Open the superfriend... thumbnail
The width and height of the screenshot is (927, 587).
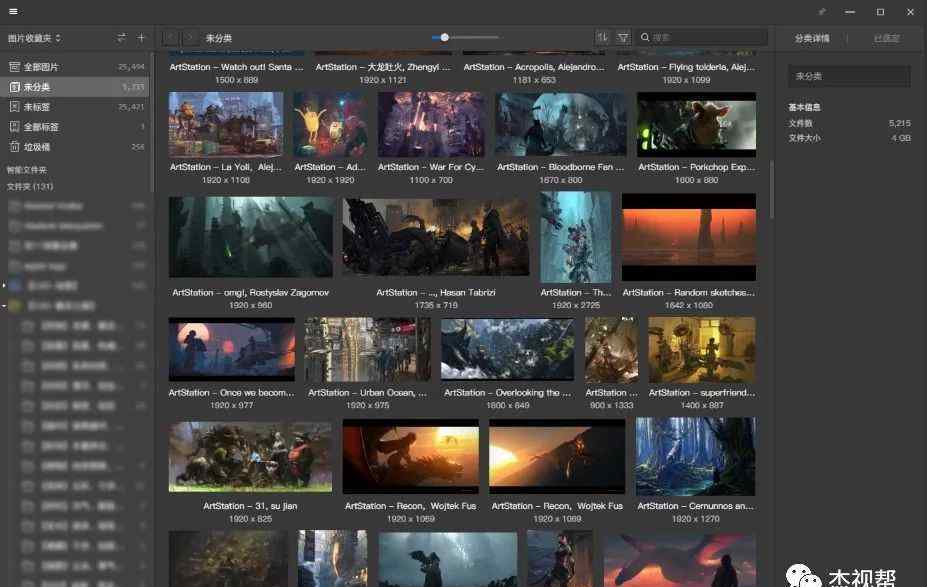pyautogui.click(x=702, y=349)
